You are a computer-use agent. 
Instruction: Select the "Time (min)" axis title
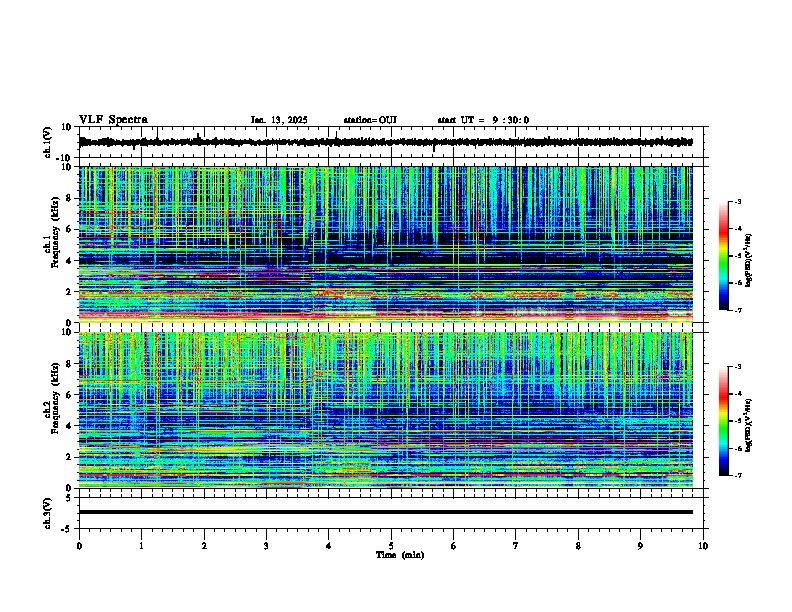pos(400,555)
